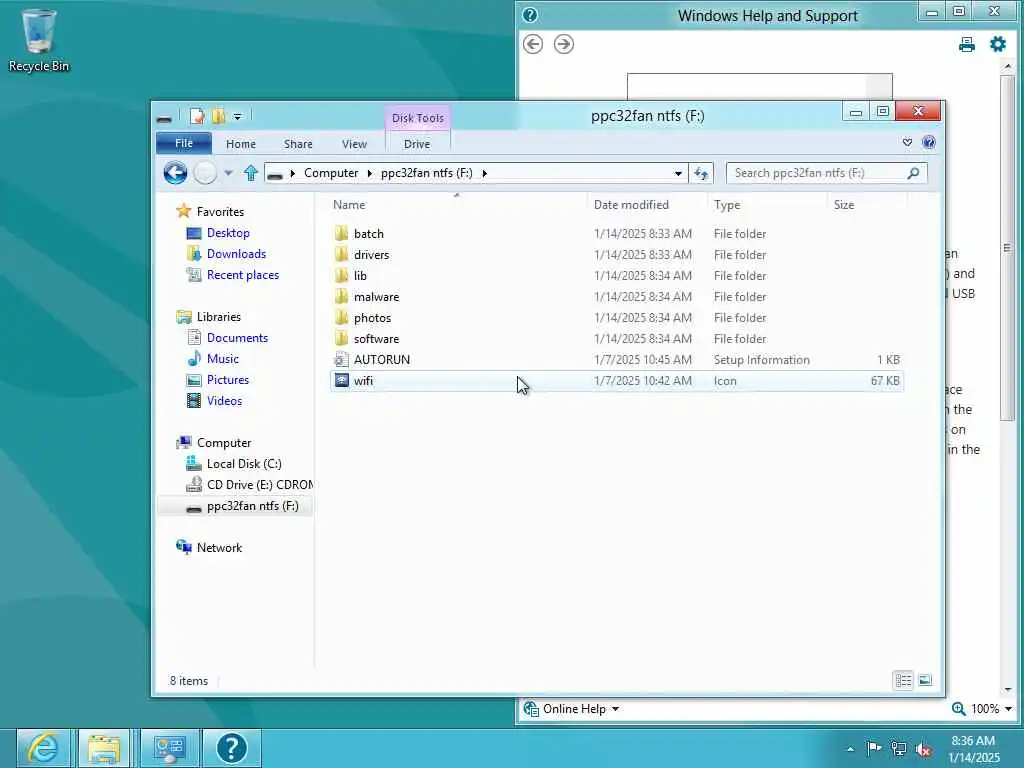Go forward in Help and Support

coord(564,44)
